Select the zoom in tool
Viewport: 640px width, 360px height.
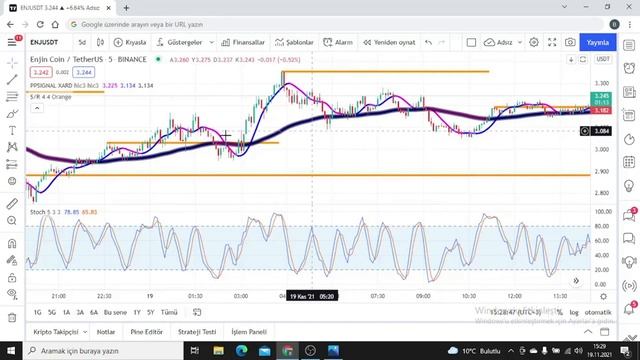[12, 221]
